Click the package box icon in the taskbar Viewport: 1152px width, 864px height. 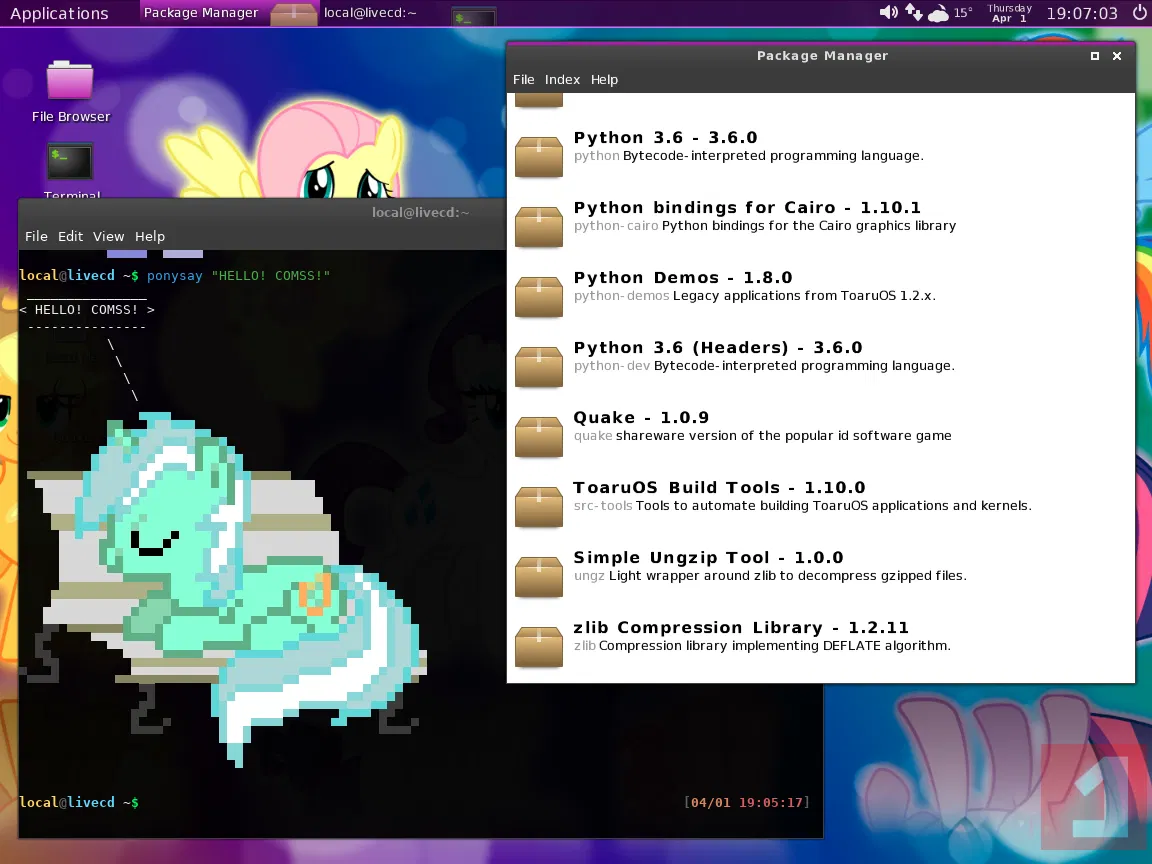294,13
